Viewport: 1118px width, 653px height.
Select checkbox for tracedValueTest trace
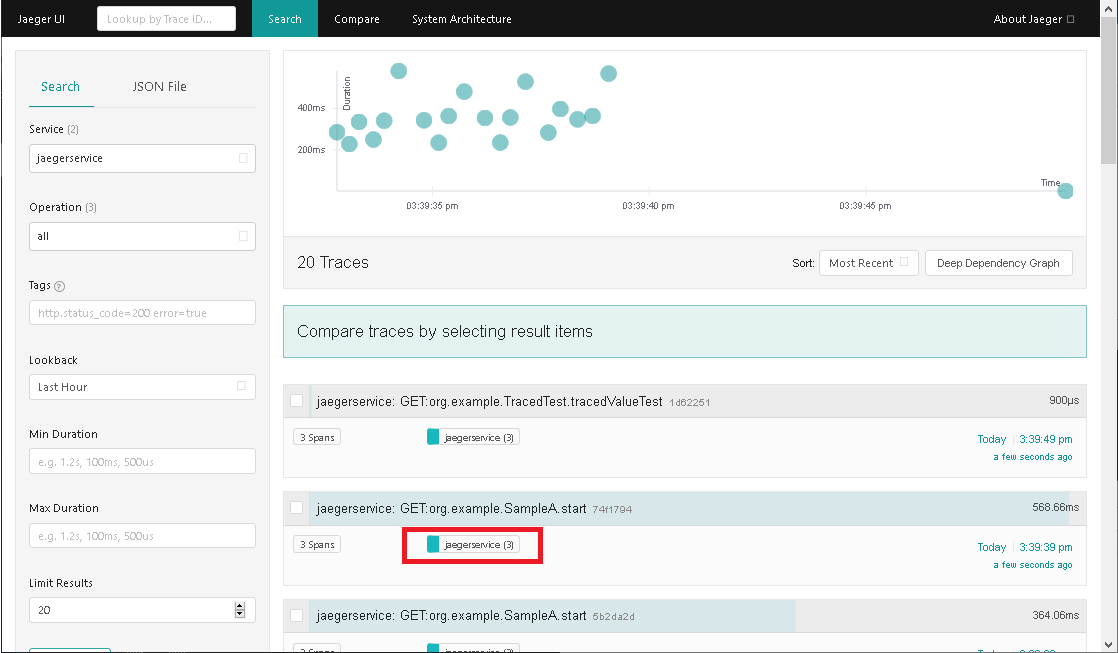[296, 401]
